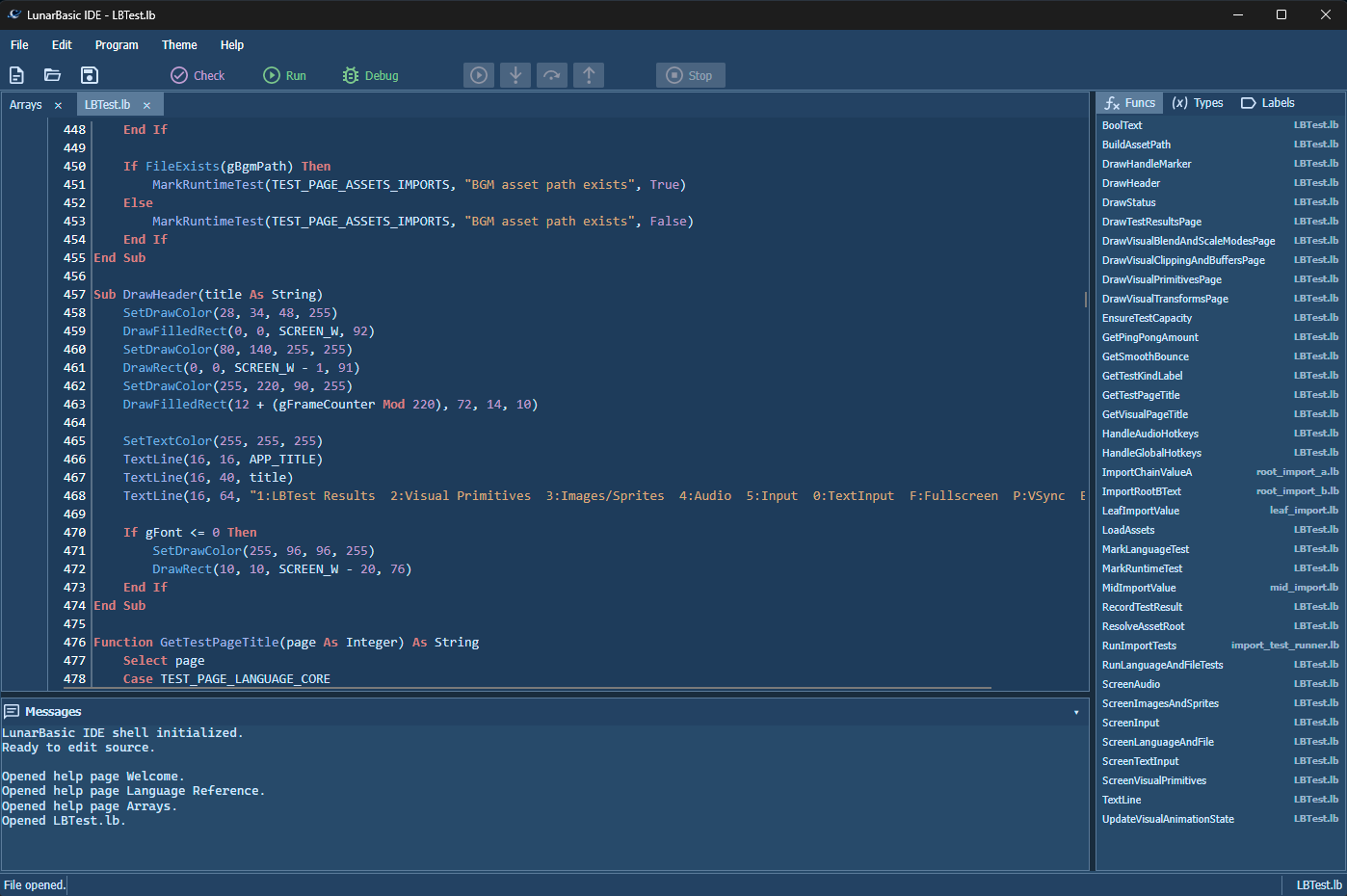Continue execution with the debug play icon
This screenshot has height=896, width=1347.
[478, 74]
